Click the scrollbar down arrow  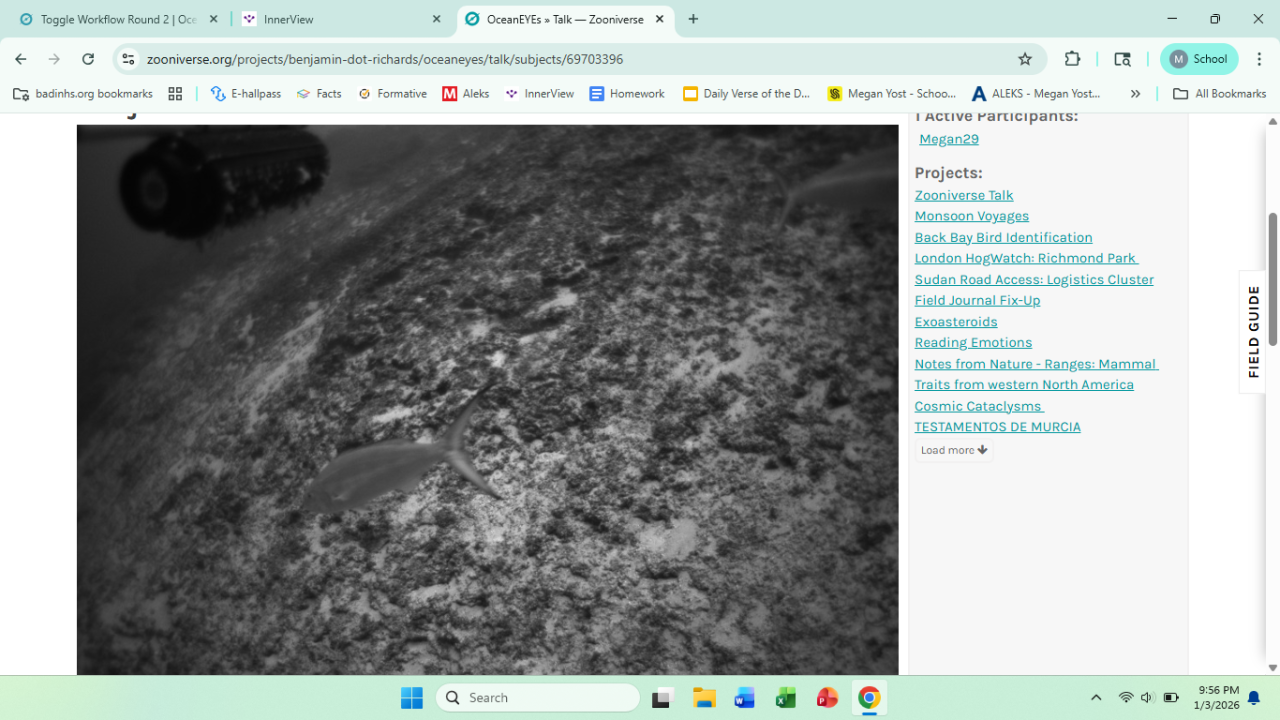pyautogui.click(x=1273, y=667)
